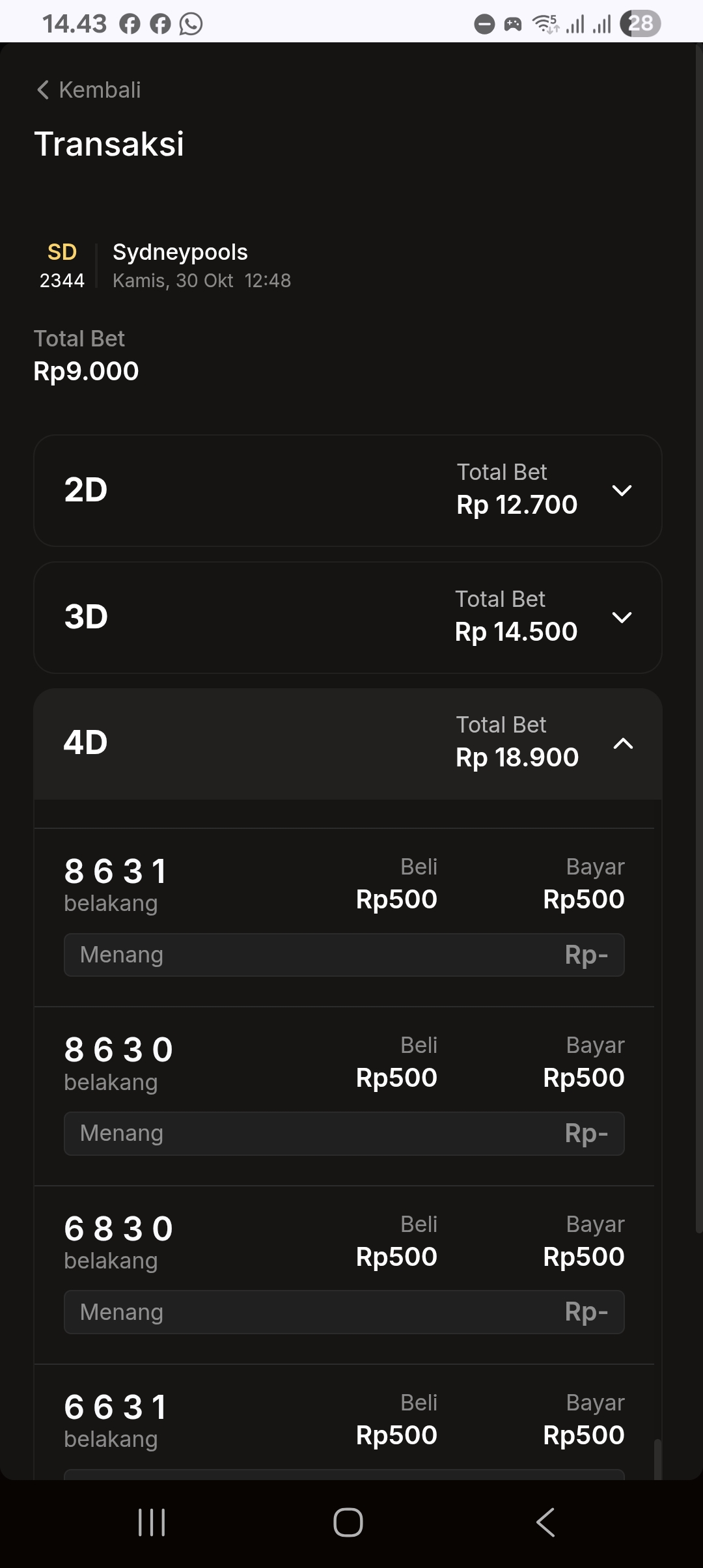Expand the 3D bets section chevron
The width and height of the screenshot is (703, 1568).
[622, 617]
